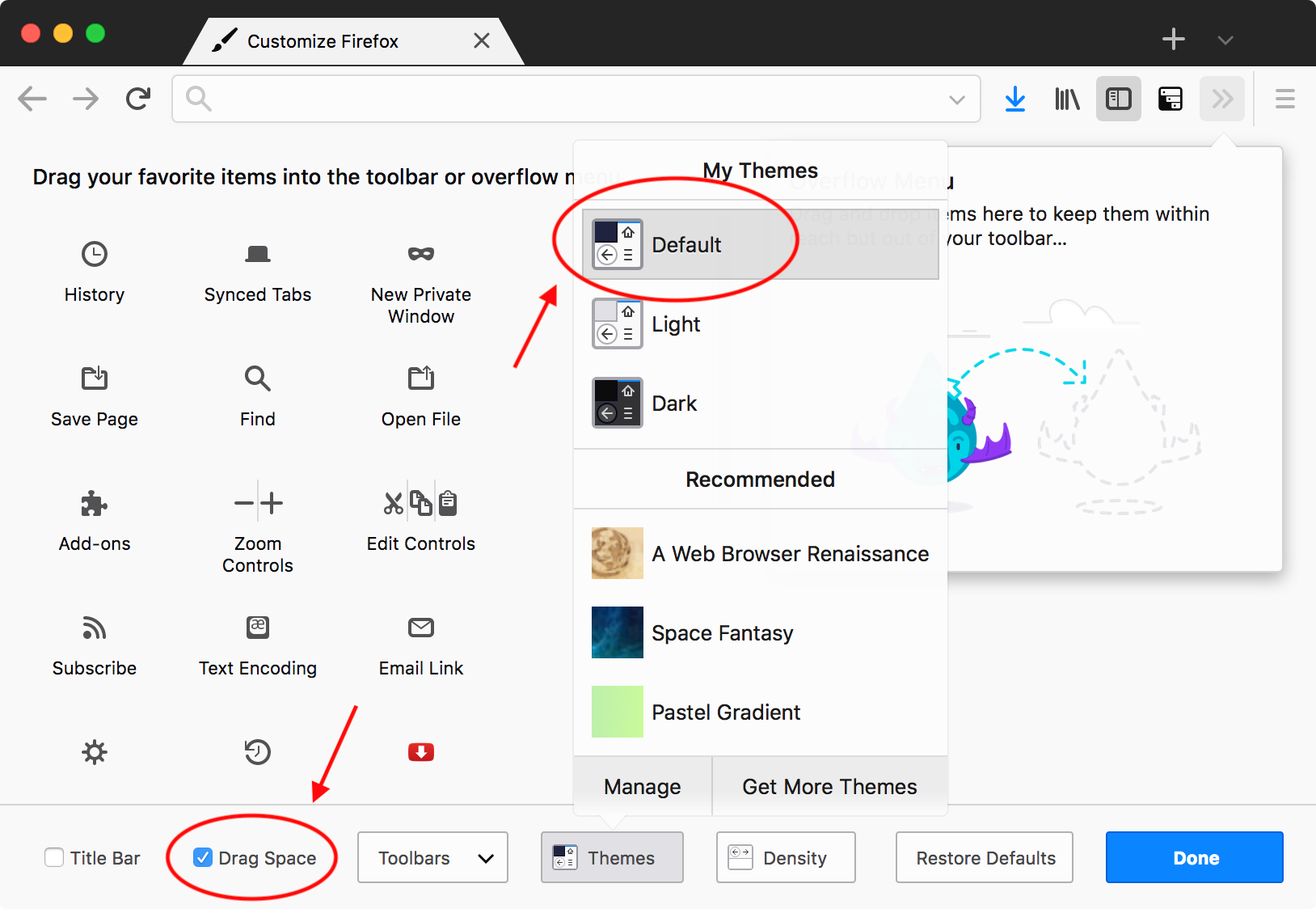The height and width of the screenshot is (909, 1316).
Task: Open the overflow menu chevrons icon
Action: [1222, 99]
